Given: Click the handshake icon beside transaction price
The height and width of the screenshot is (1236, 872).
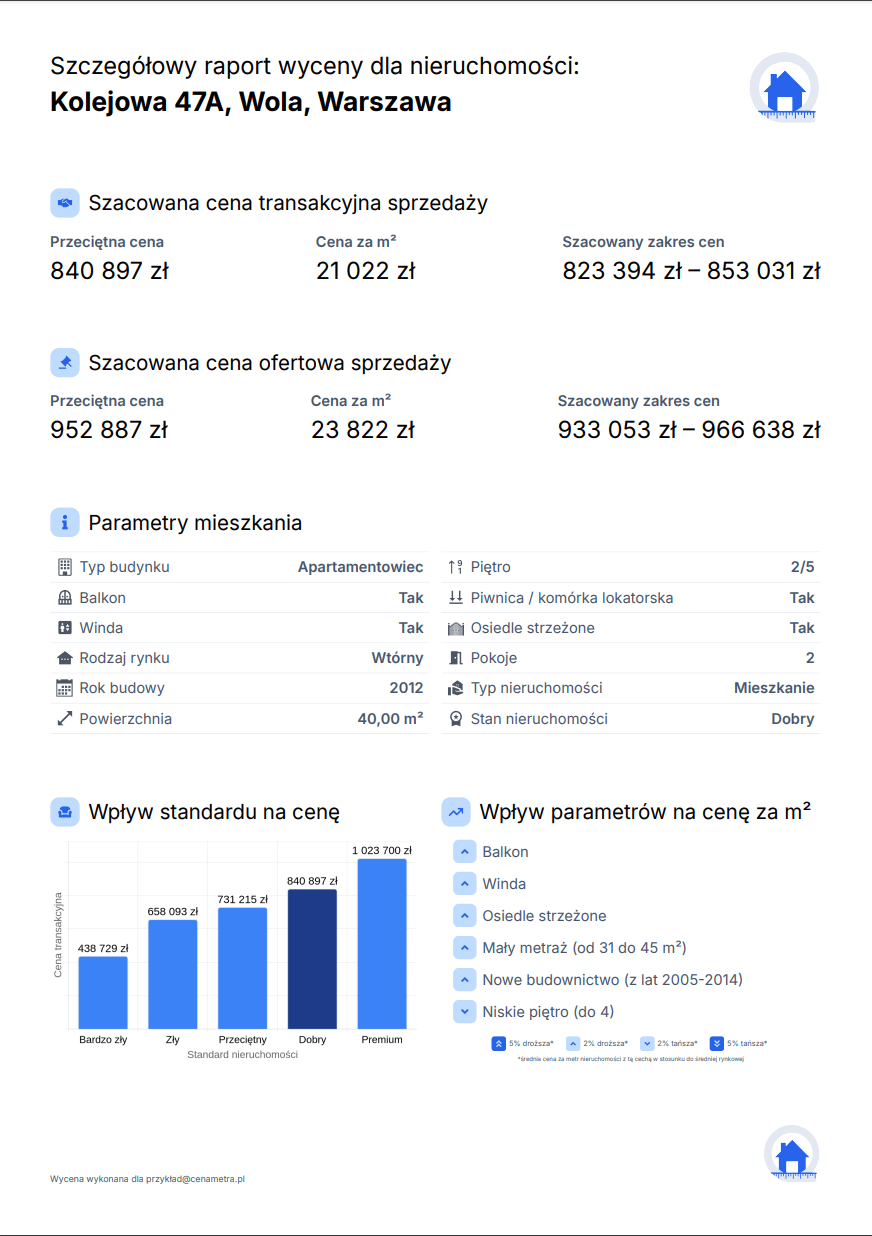Looking at the screenshot, I should point(65,203).
